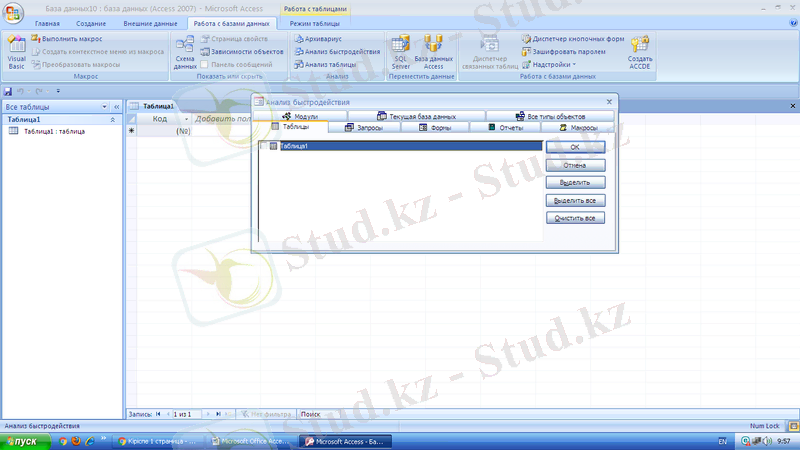
Task: Click Выделить все button
Action: [x=575, y=201]
